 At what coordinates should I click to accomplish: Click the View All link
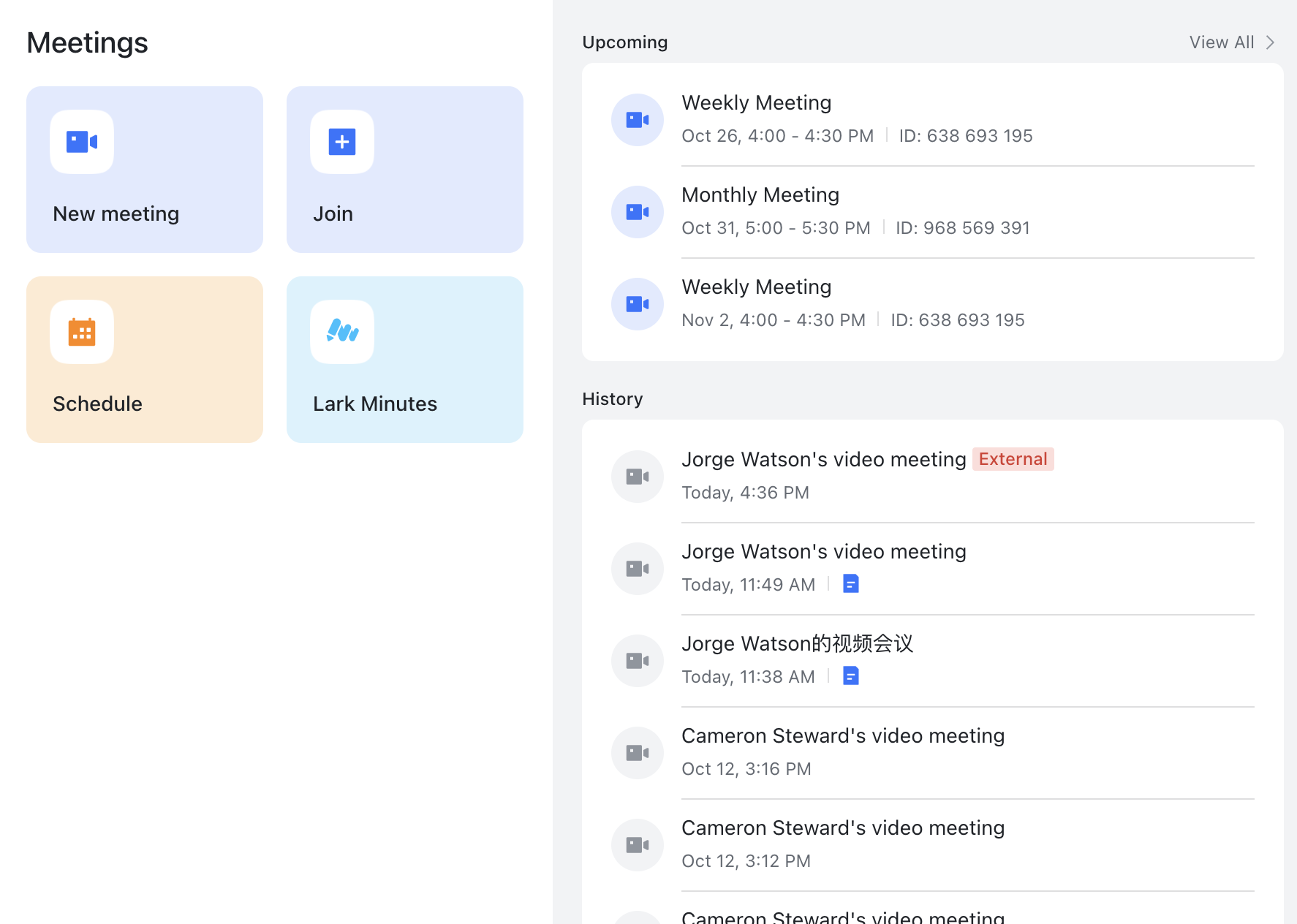[x=1222, y=42]
